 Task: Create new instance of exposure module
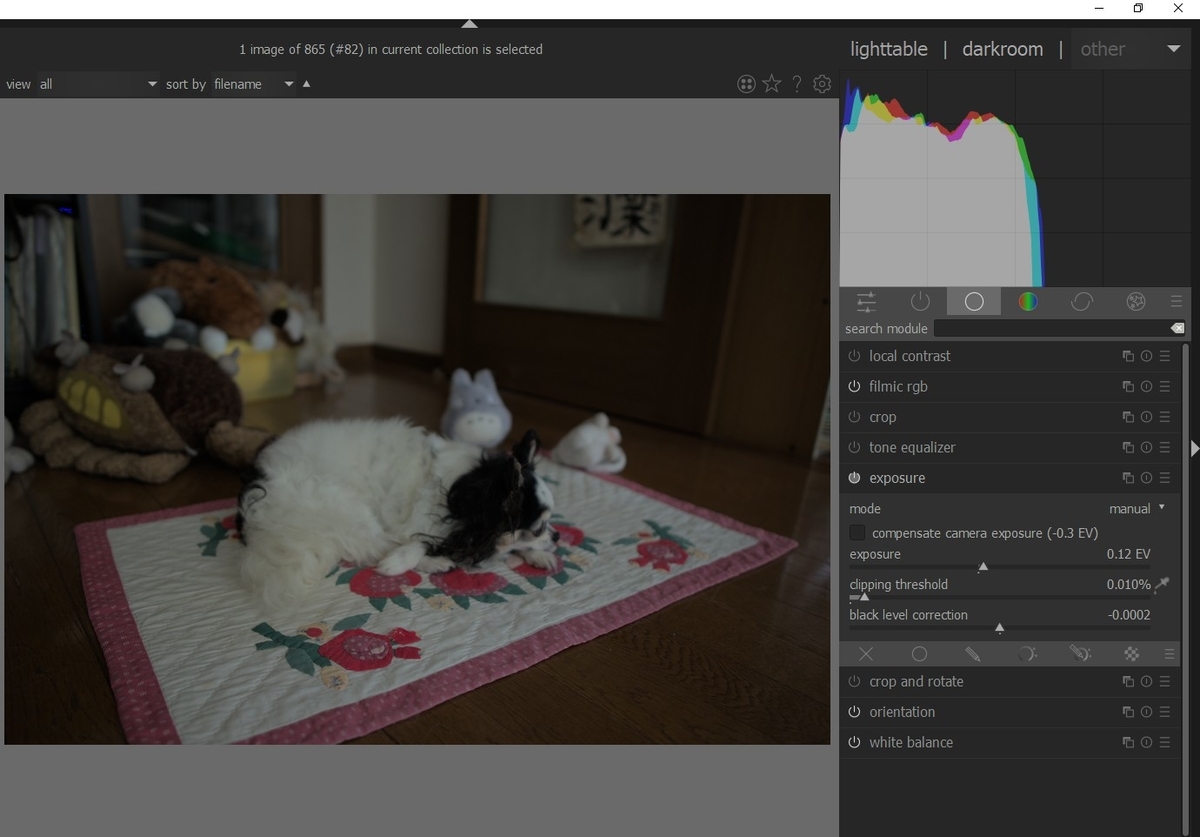pos(1128,478)
